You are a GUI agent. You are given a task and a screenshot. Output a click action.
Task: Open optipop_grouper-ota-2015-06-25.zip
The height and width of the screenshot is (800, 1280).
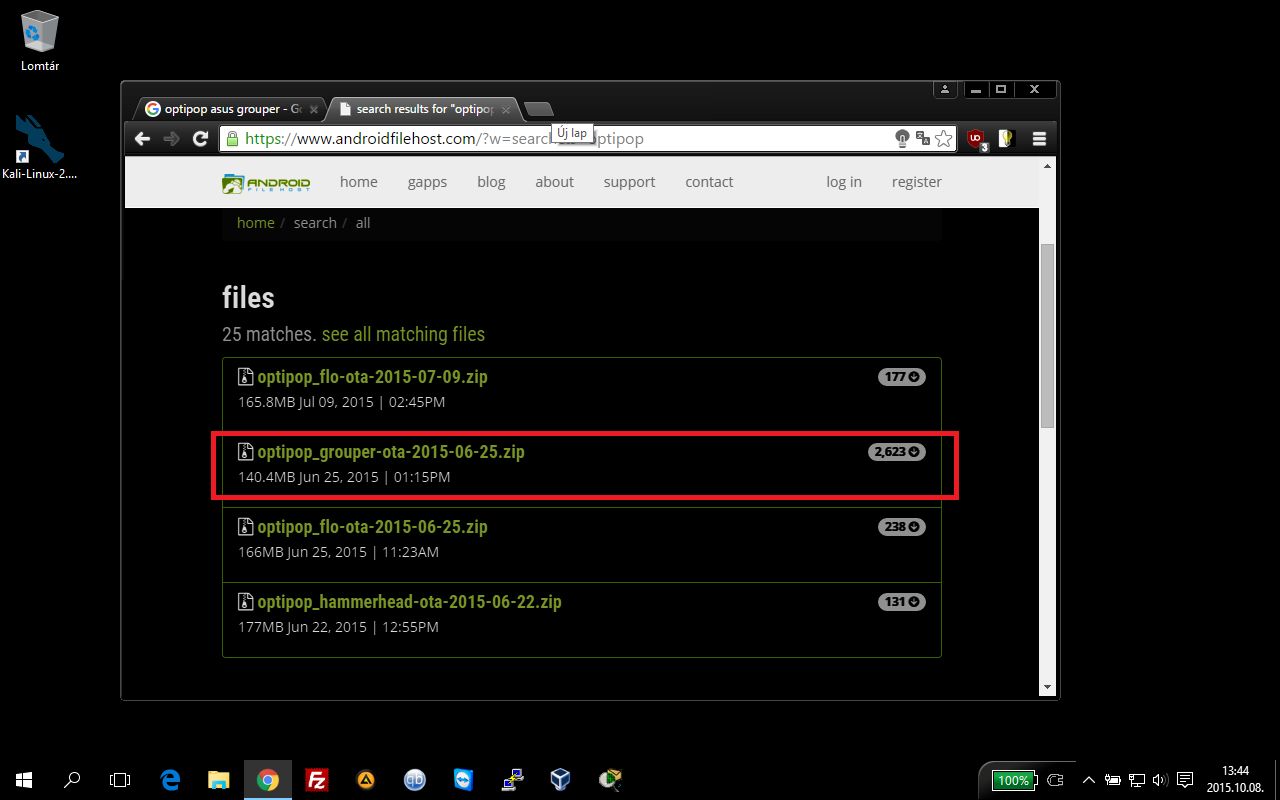(391, 452)
